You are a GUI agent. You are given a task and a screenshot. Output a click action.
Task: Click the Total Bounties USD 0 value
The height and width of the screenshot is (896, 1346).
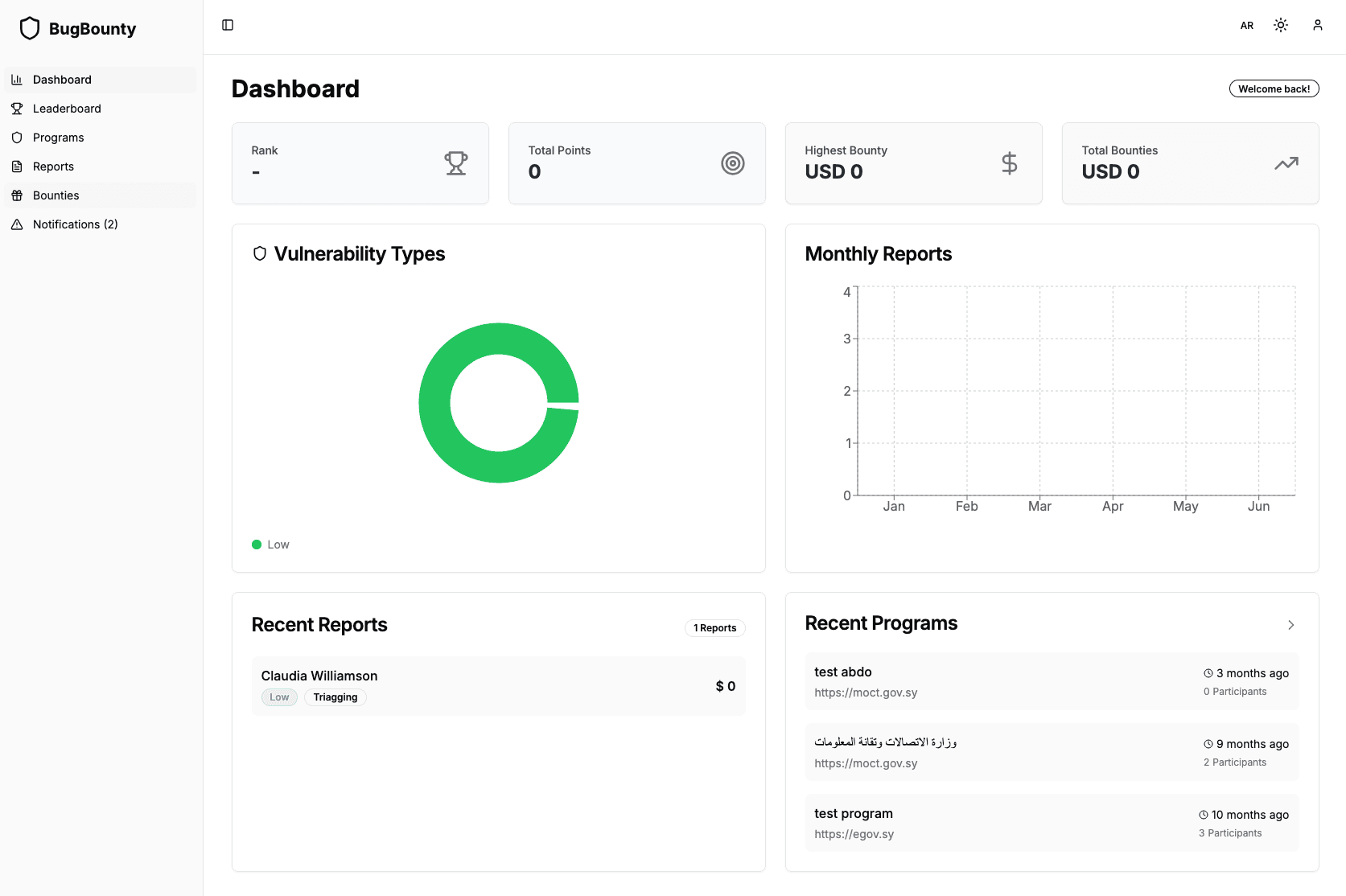pyautogui.click(x=1111, y=172)
